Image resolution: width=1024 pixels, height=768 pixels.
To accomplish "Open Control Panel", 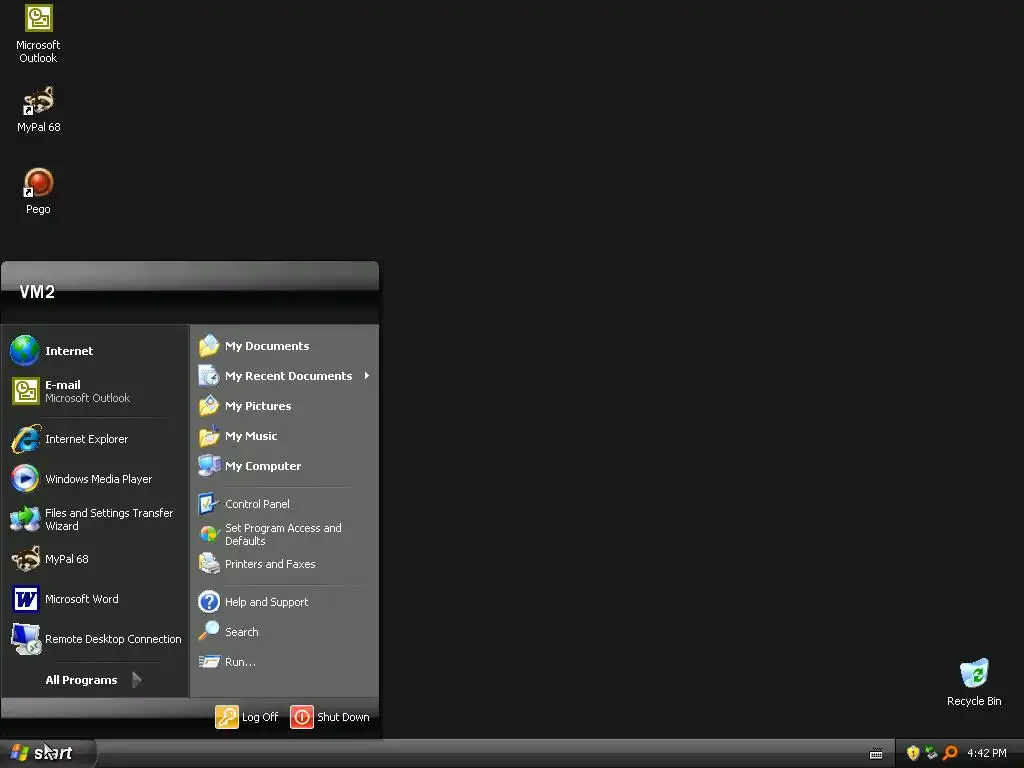I will click(285, 504).
